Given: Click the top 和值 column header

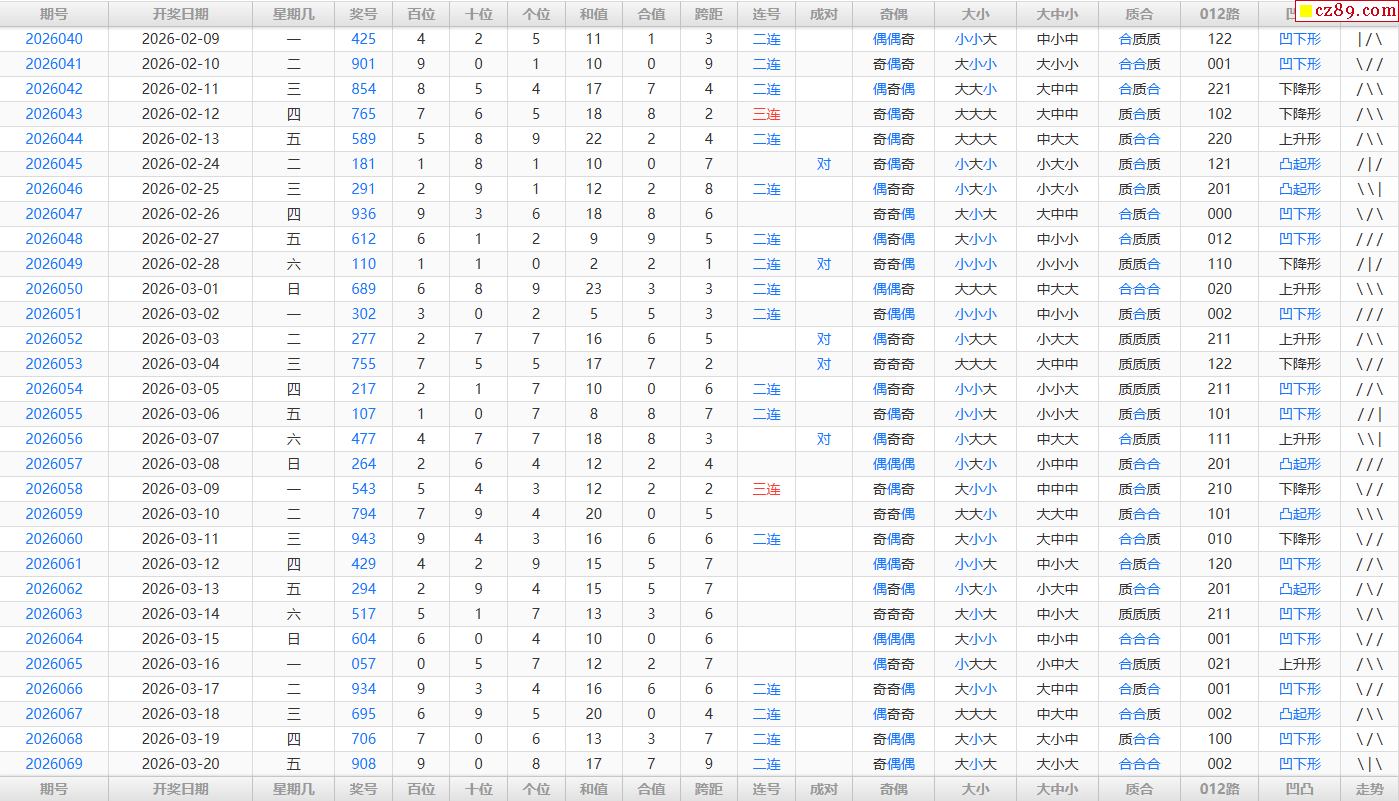Looking at the screenshot, I should (x=594, y=14).
